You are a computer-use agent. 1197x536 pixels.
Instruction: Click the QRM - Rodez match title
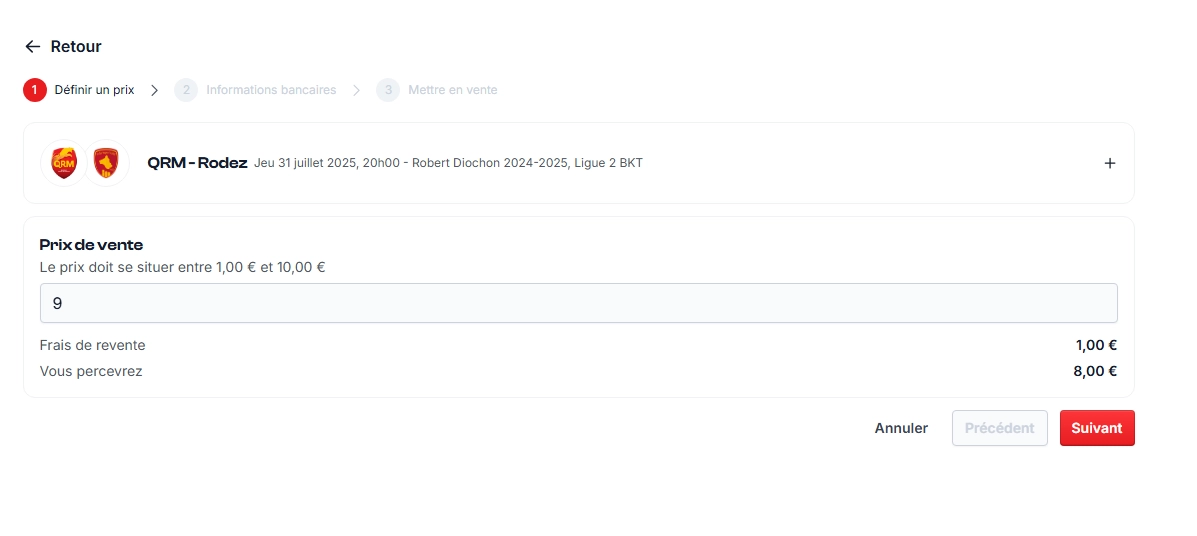click(x=197, y=163)
